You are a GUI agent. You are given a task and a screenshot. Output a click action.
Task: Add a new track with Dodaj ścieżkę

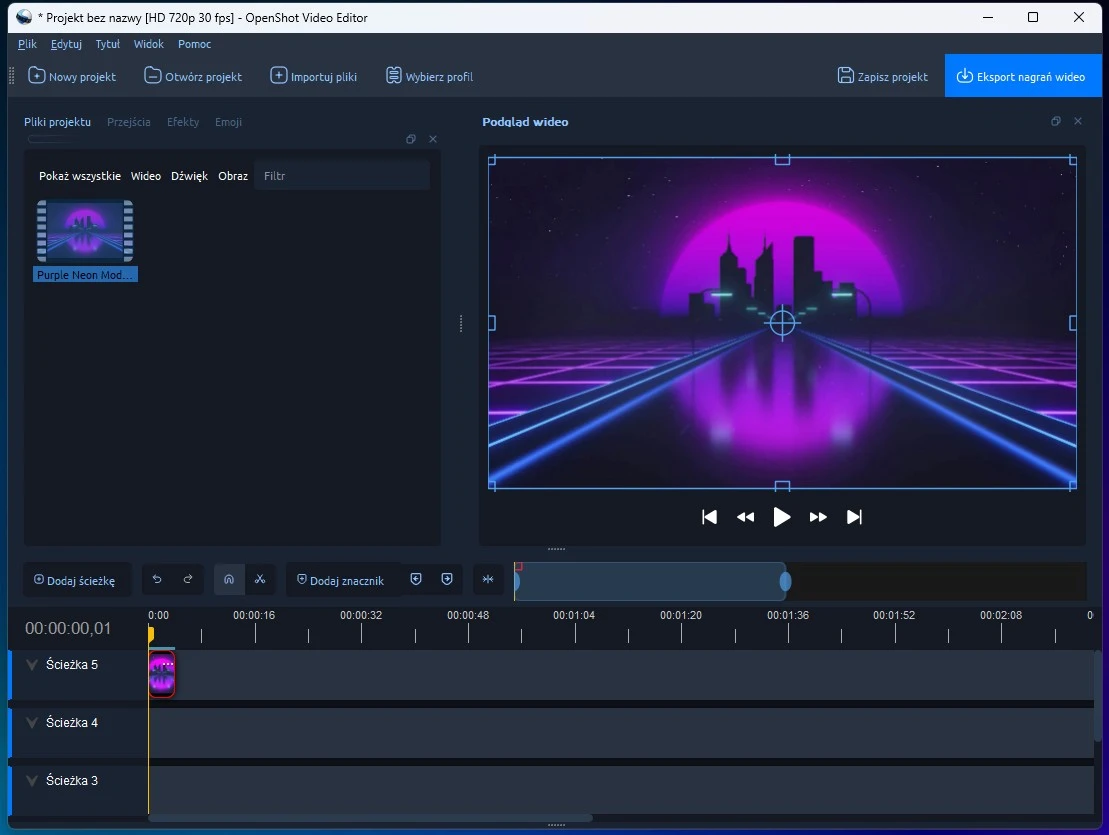[x=77, y=580]
